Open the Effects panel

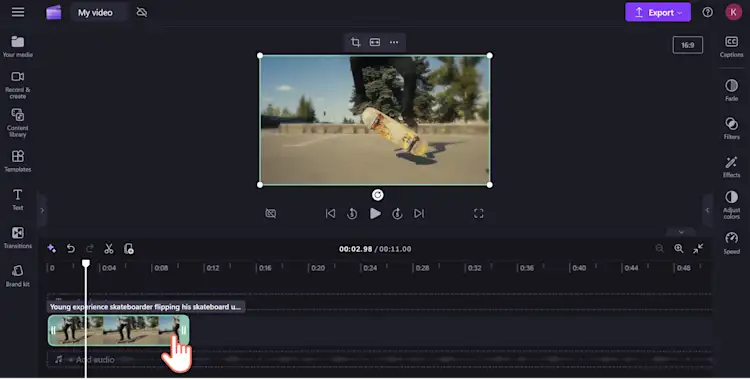731,167
